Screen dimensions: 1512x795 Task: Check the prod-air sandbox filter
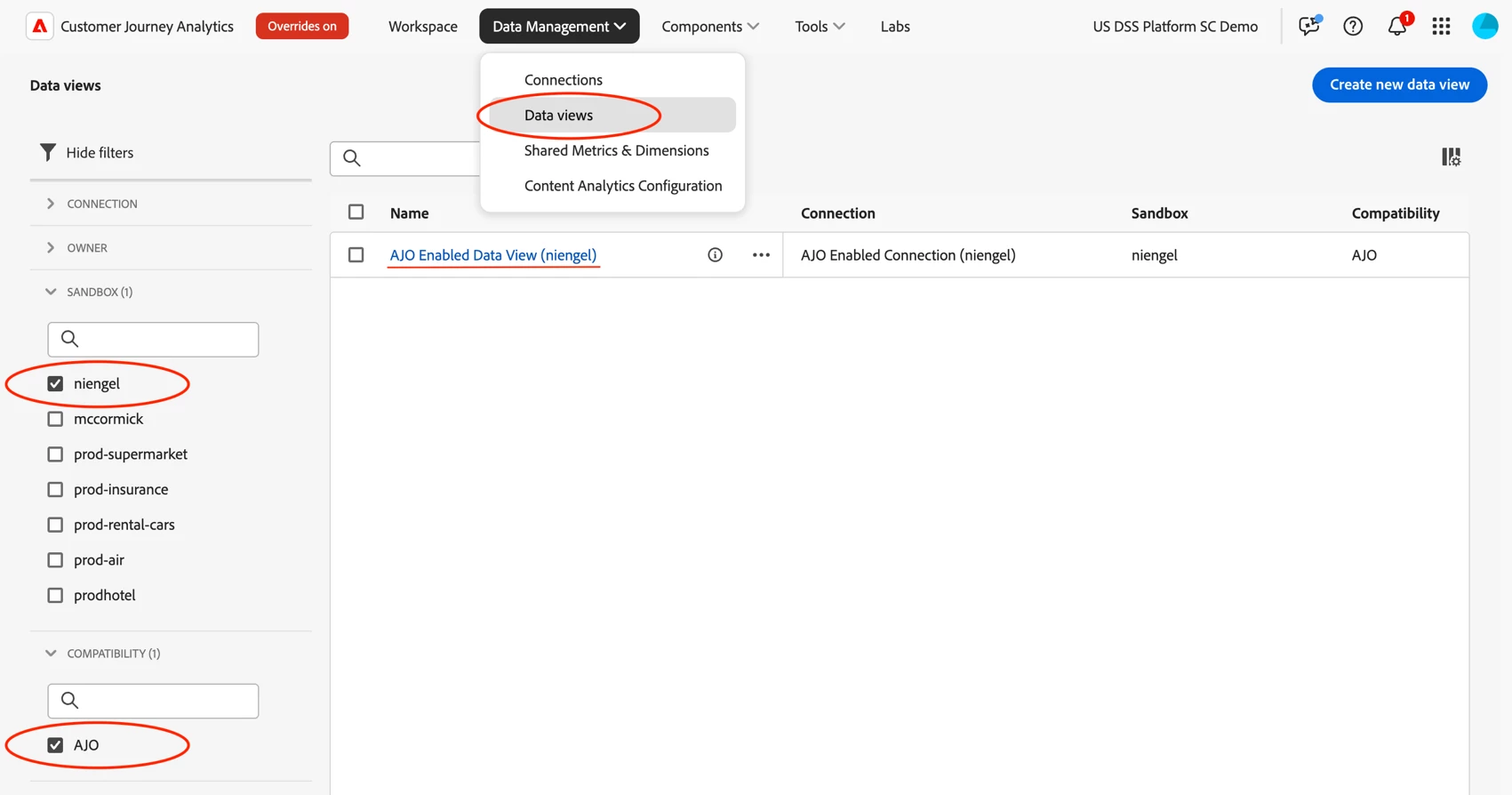[55, 560]
